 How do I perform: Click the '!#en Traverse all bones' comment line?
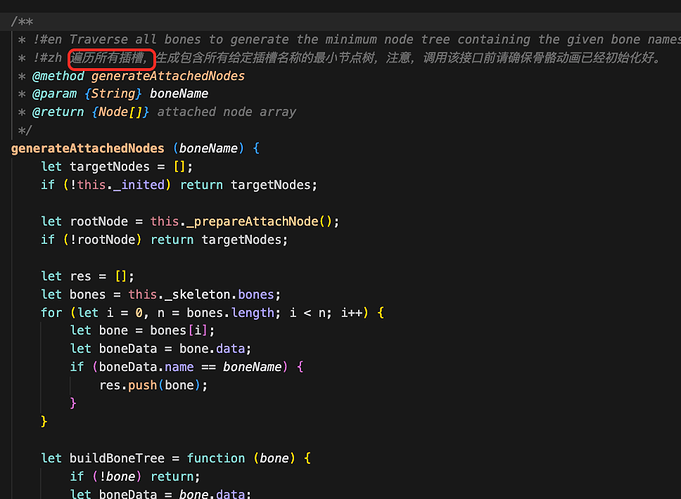[348, 40]
